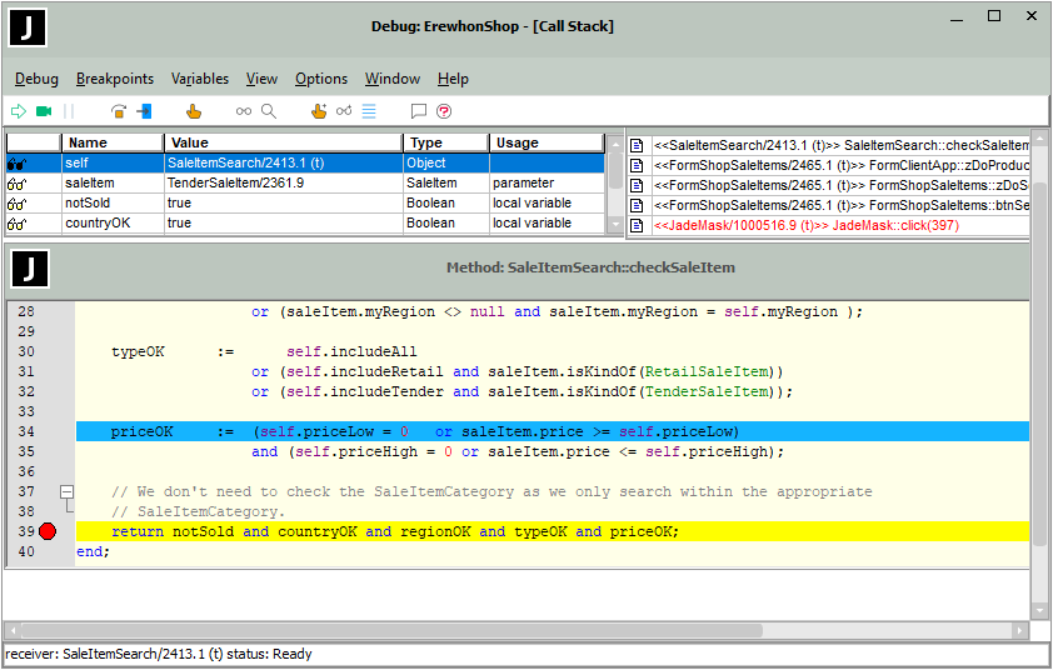Image resolution: width=1053 pixels, height=670 pixels.
Task: Open help via red question mark icon
Action: [x=444, y=111]
